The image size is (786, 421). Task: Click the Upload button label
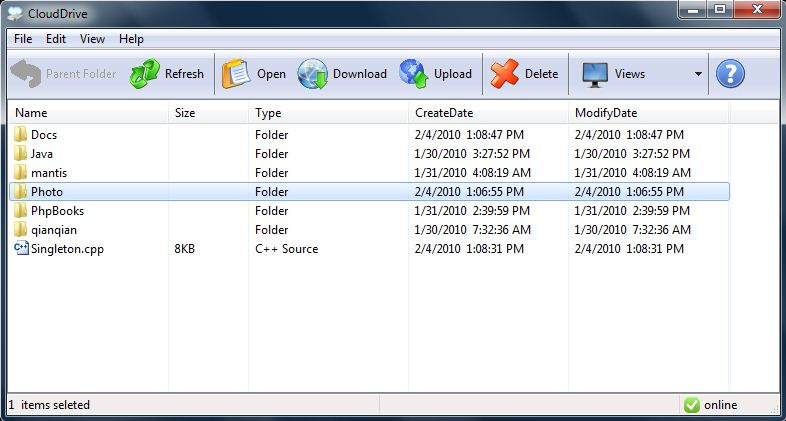point(453,74)
